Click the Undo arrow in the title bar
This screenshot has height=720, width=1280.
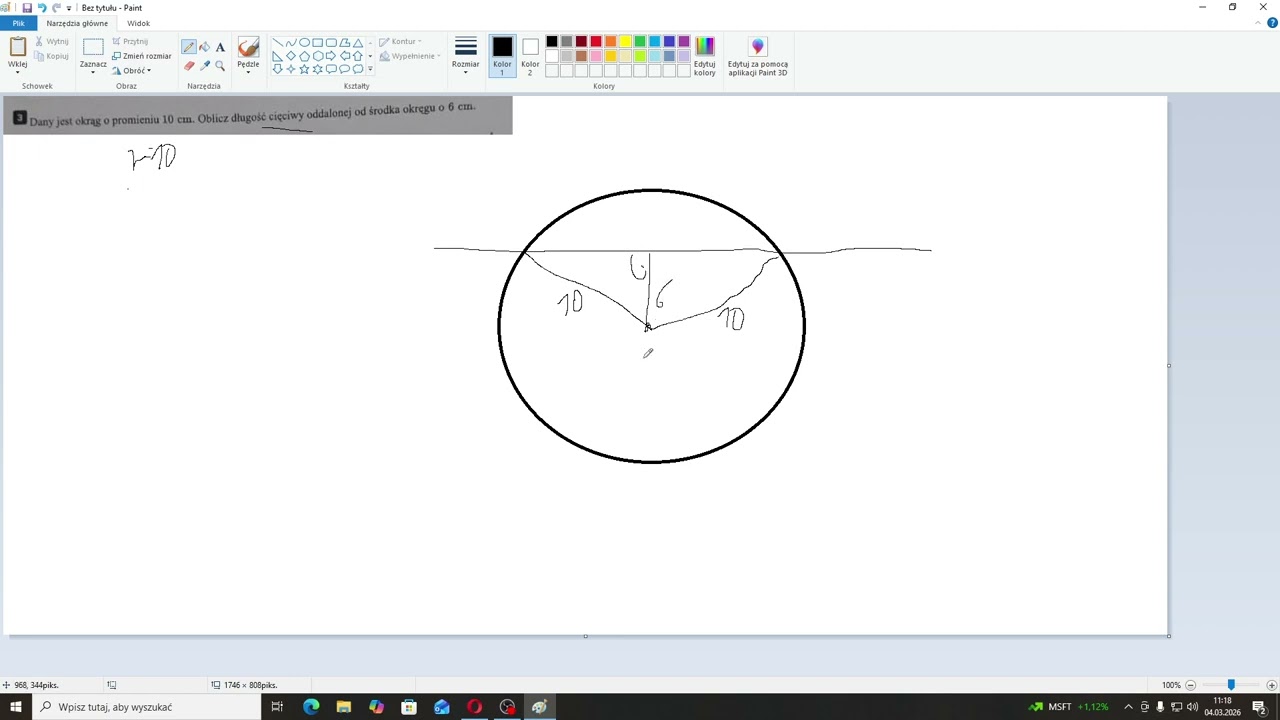[x=42, y=7]
